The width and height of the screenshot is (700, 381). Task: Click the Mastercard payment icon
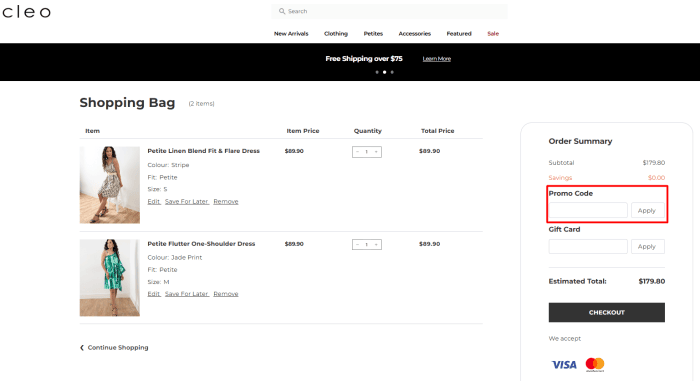595,364
